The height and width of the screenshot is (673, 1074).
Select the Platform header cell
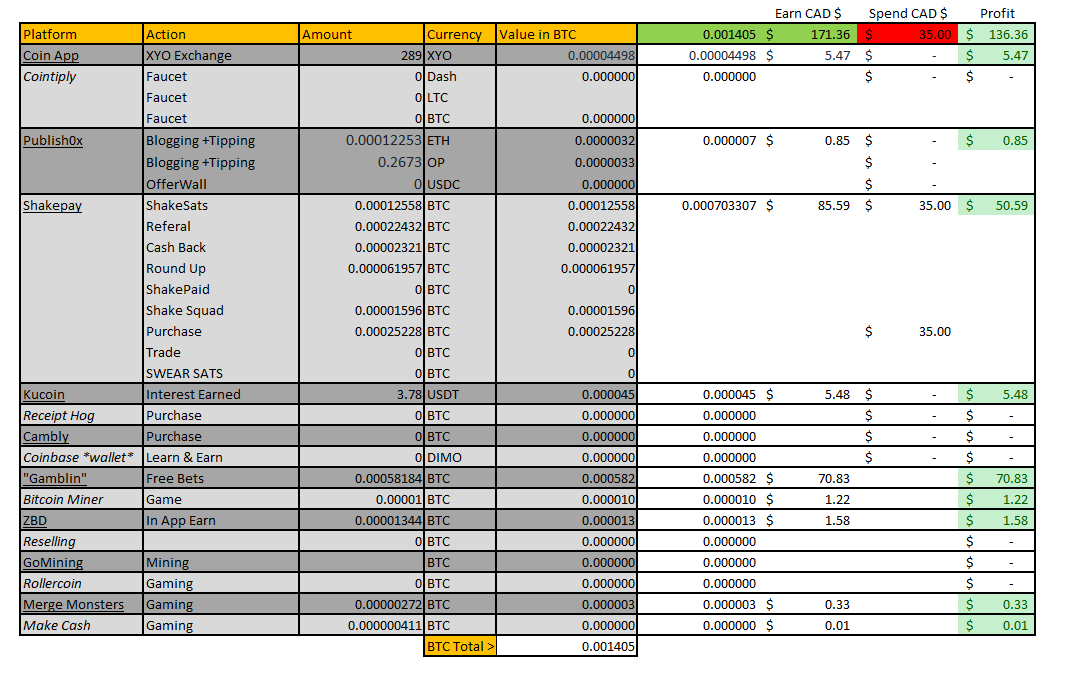pos(82,34)
